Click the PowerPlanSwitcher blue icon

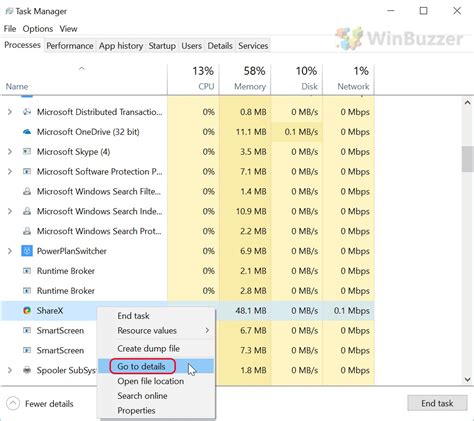(27, 251)
